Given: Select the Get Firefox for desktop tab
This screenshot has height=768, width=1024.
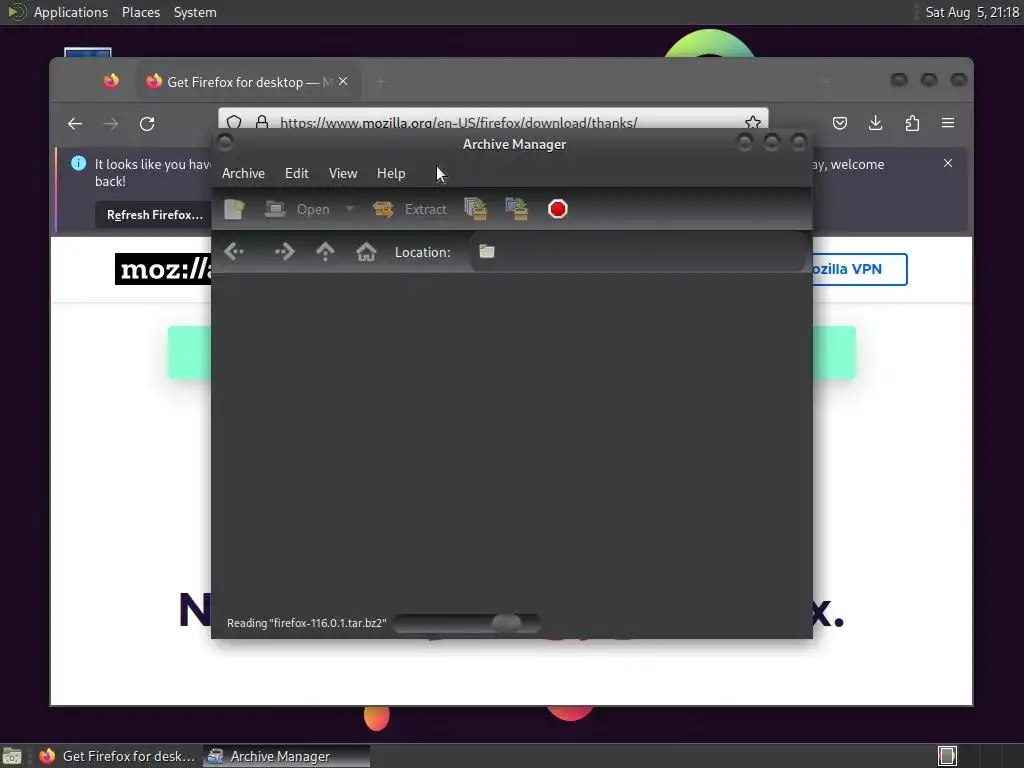Looking at the screenshot, I should coord(248,82).
